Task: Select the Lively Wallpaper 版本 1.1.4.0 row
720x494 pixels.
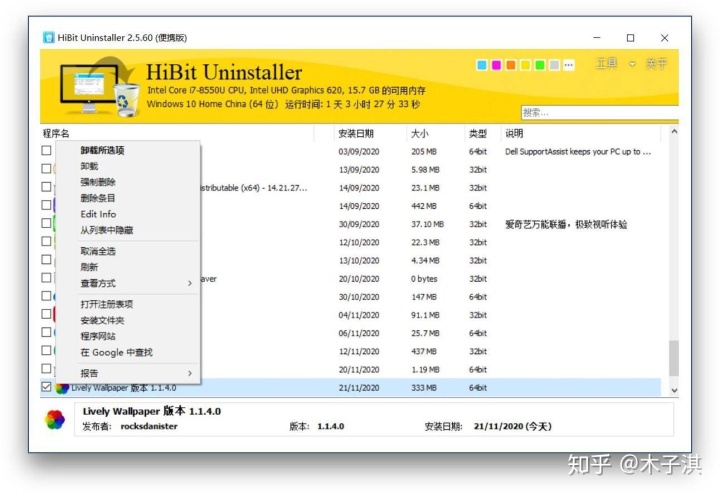Action: coord(351,388)
